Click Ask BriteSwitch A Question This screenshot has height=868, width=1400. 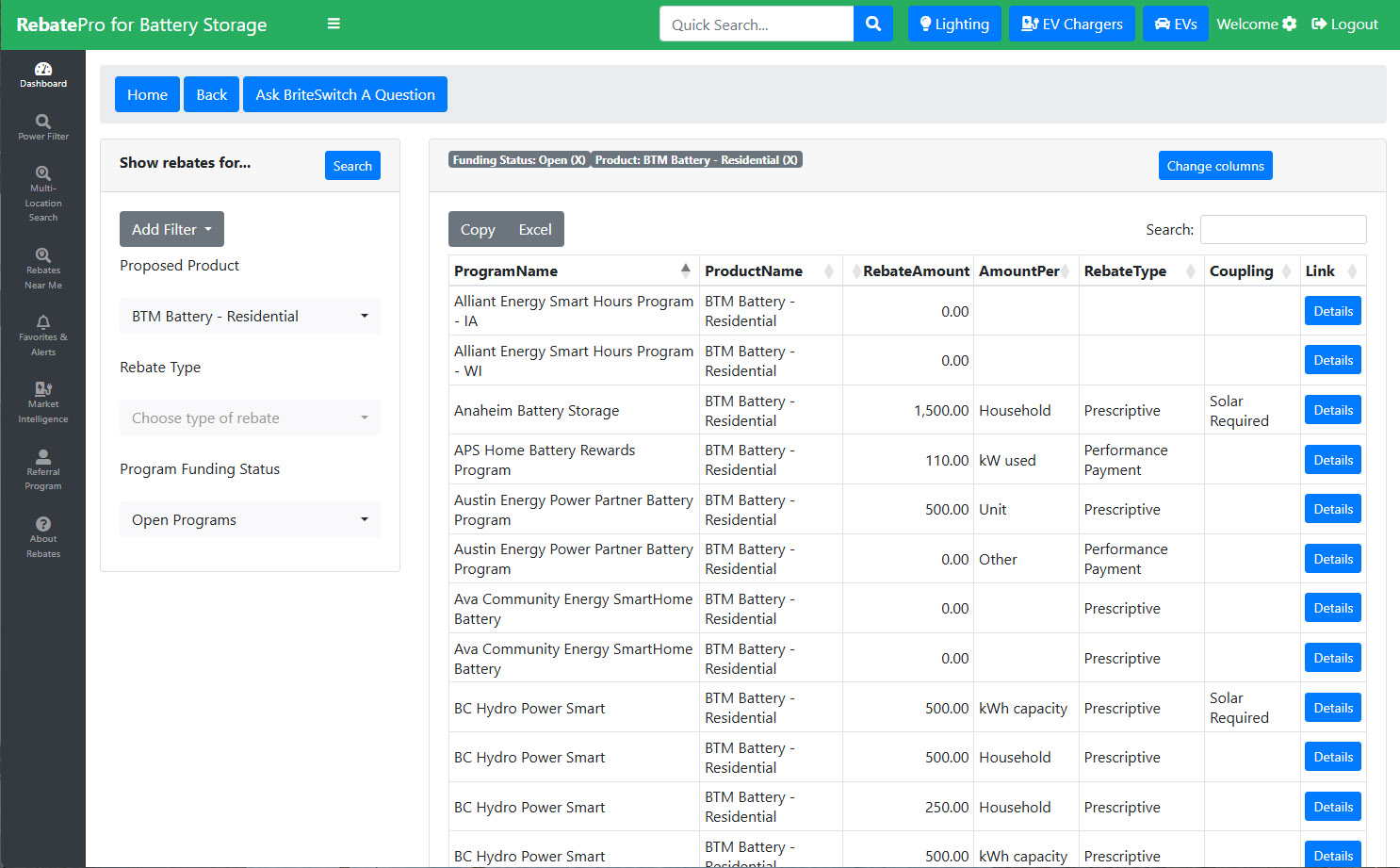(345, 94)
